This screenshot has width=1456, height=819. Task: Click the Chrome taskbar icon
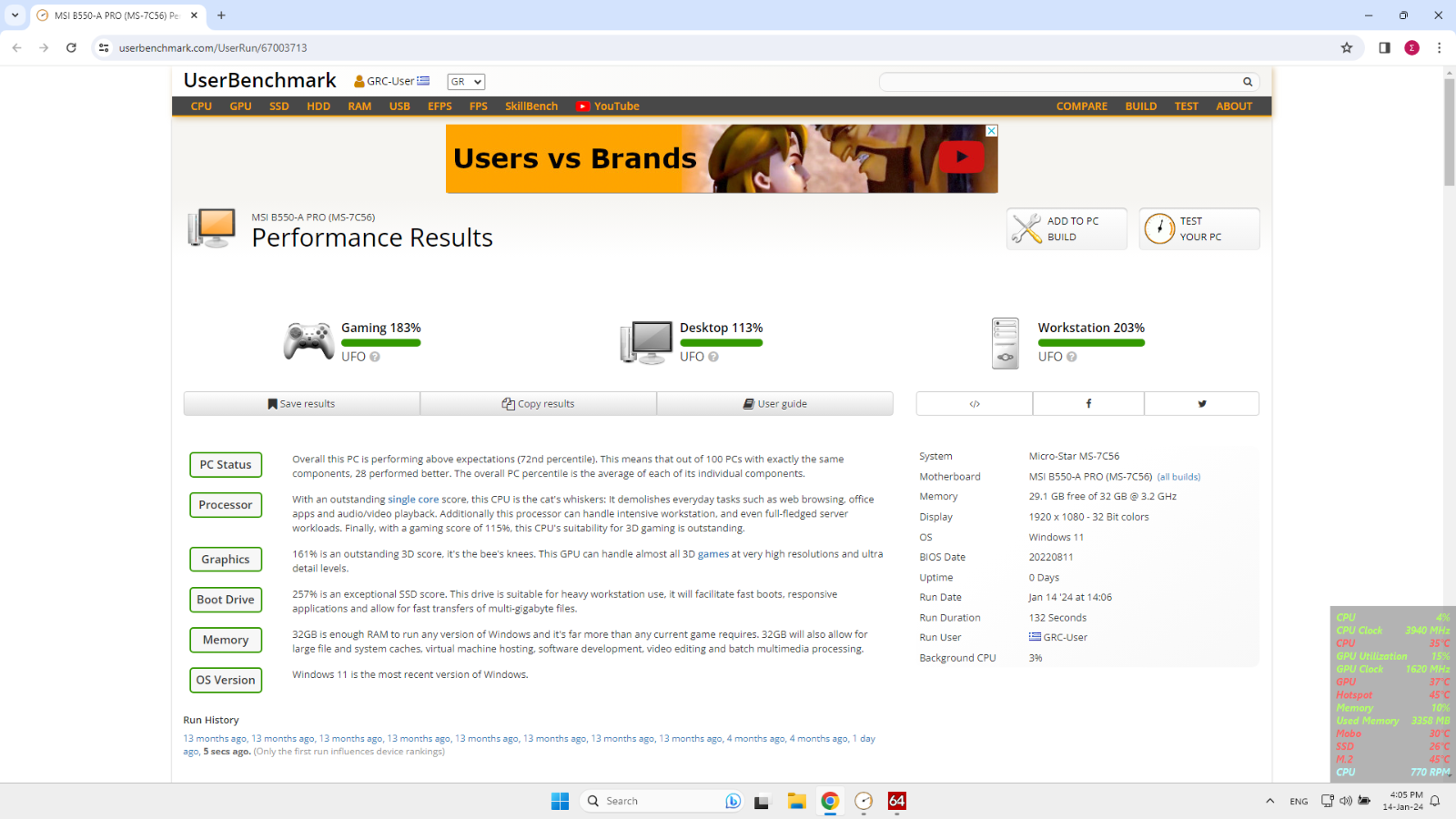(830, 801)
